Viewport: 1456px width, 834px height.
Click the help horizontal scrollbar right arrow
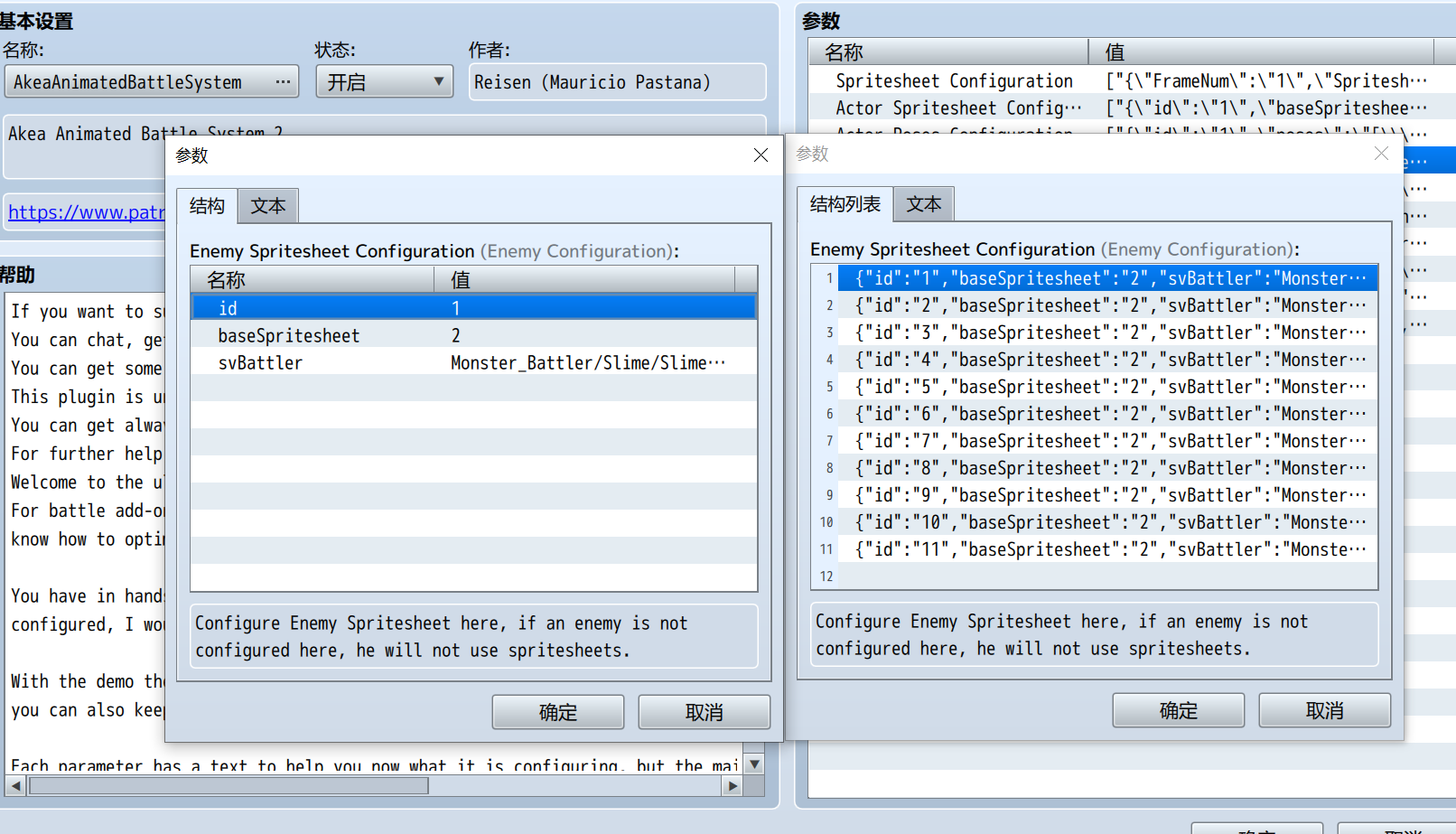[733, 786]
